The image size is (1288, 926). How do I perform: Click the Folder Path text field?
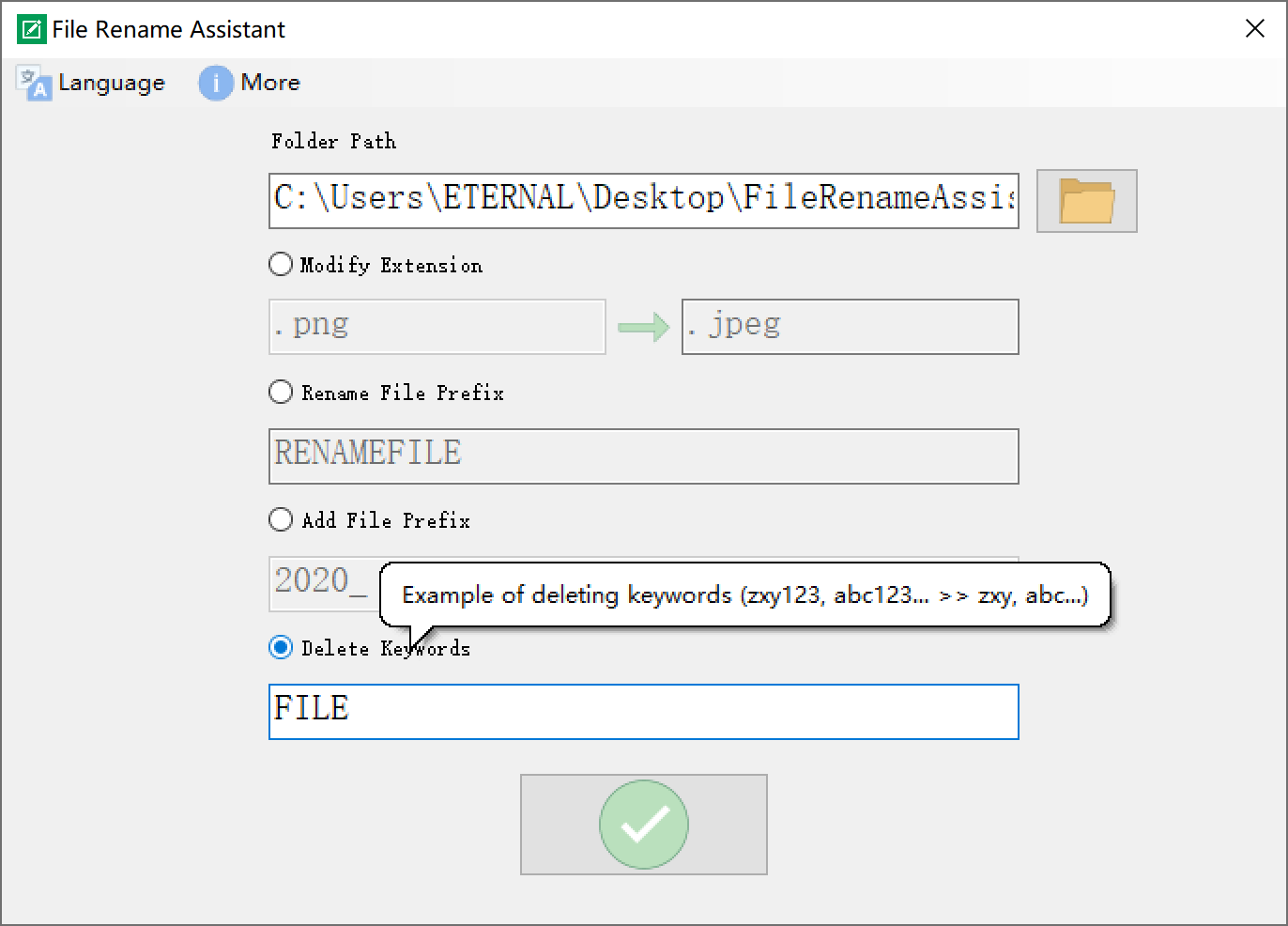[x=643, y=200]
